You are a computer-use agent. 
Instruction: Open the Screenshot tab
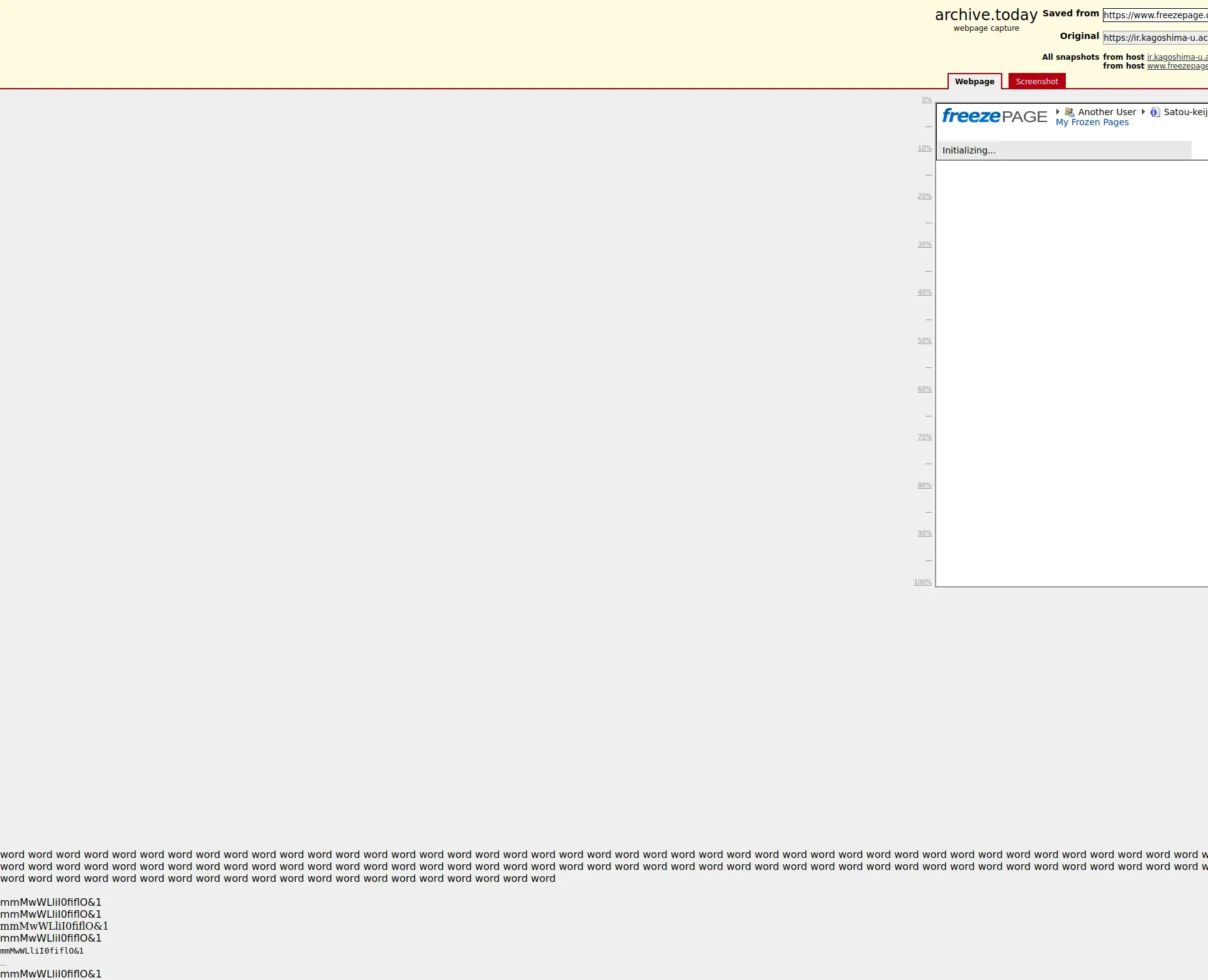pyautogui.click(x=1036, y=81)
